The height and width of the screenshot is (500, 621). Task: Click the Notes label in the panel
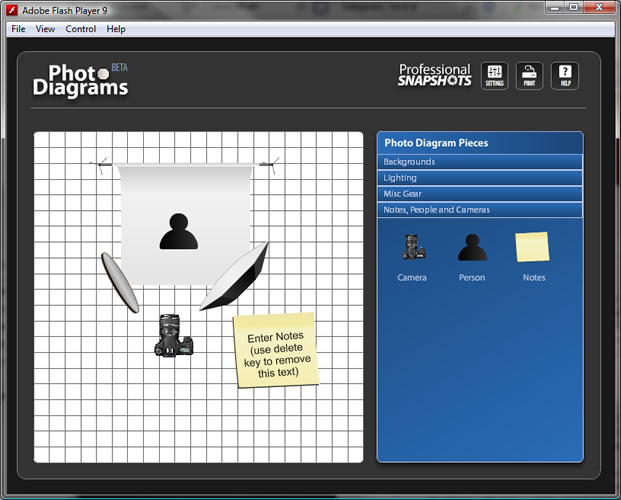tap(534, 277)
